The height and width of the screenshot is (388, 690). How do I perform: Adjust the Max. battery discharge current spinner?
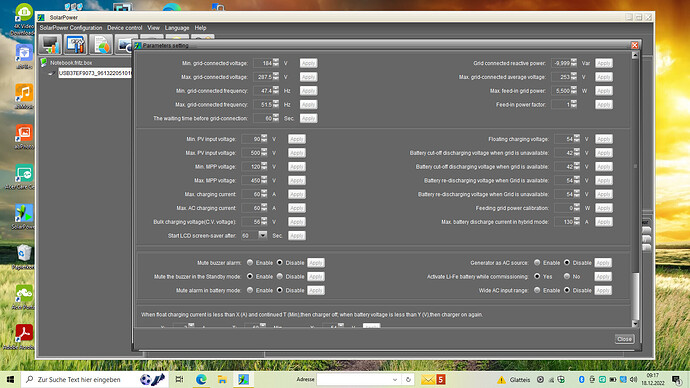pyautogui.click(x=576, y=221)
